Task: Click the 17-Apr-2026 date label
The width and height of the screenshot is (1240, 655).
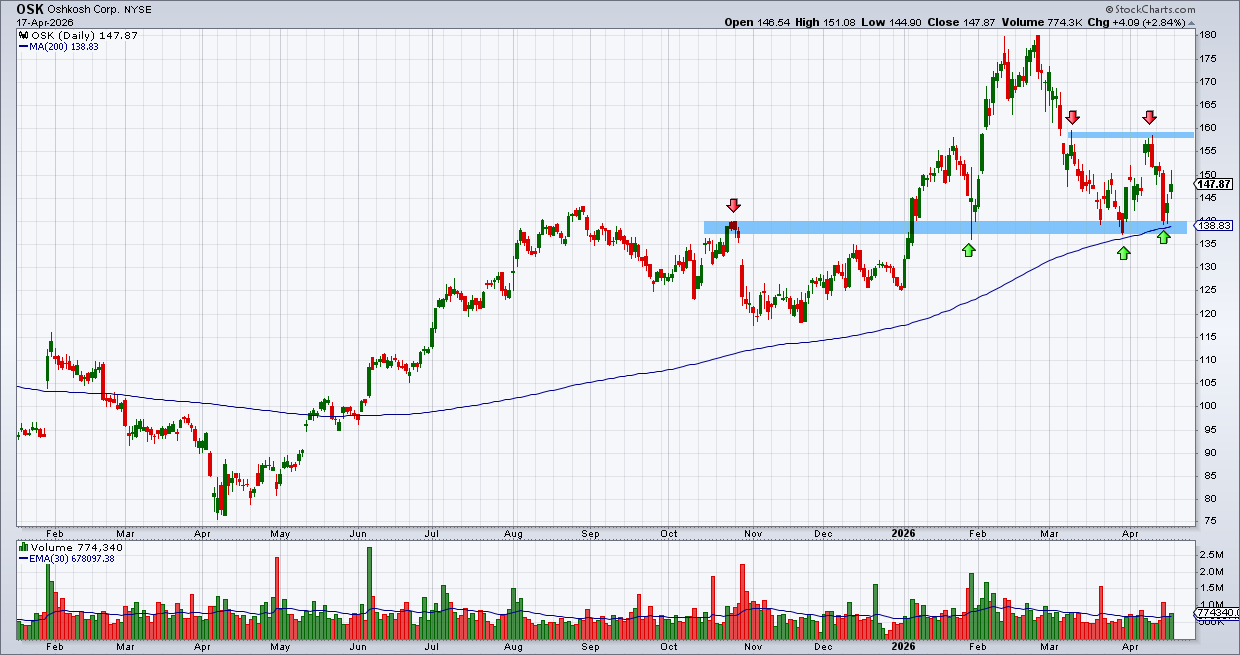Action: [45, 23]
